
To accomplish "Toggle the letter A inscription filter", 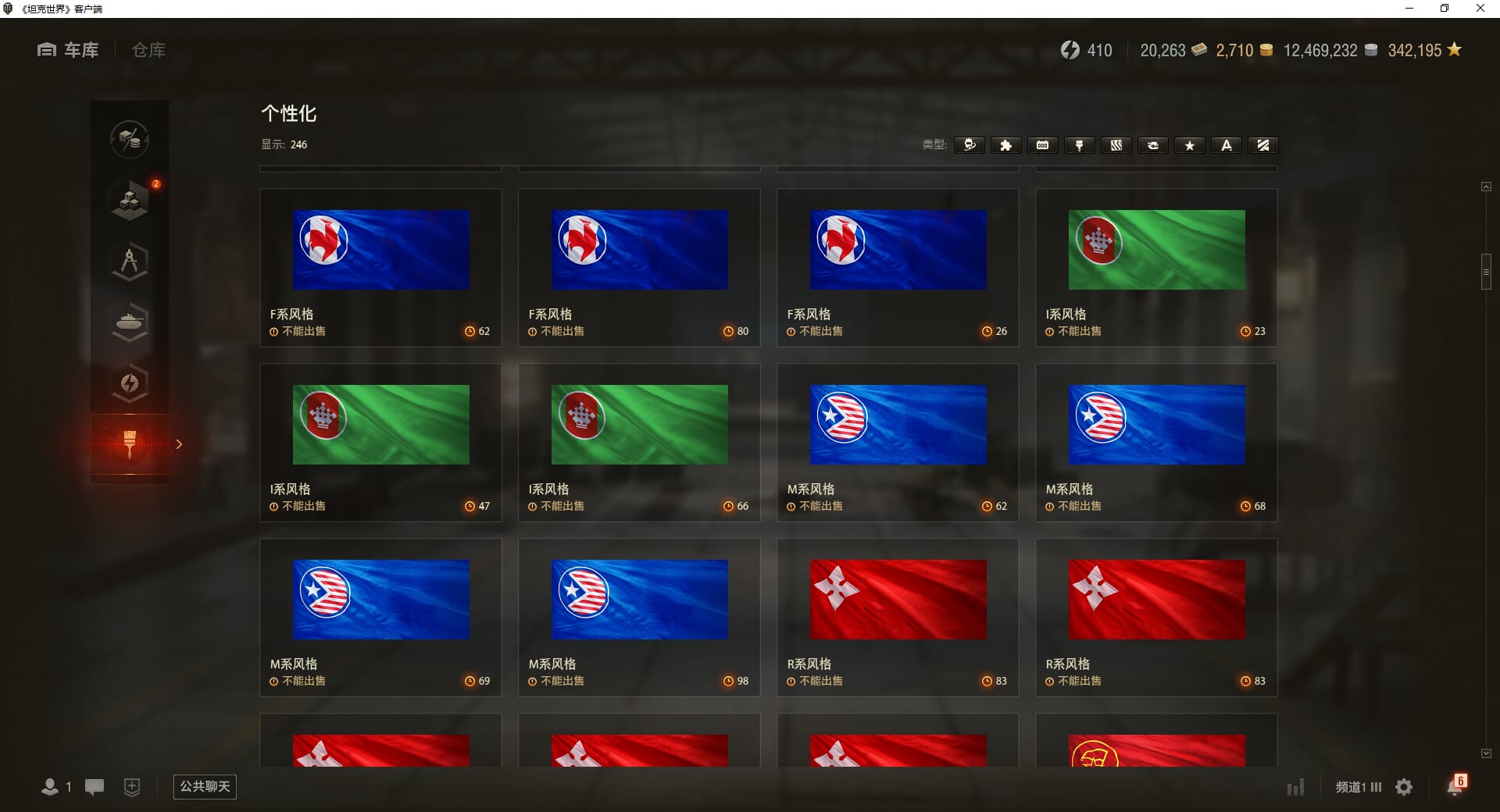I will tap(1227, 145).
